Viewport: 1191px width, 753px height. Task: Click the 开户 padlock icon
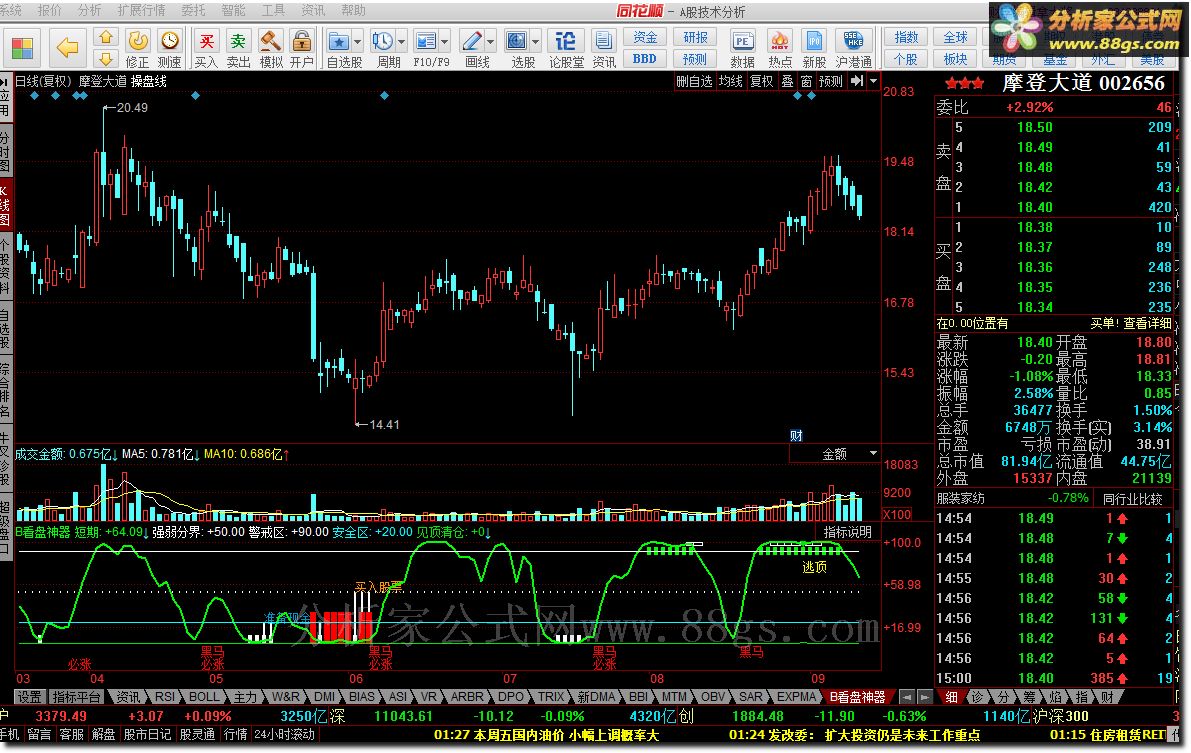tap(302, 40)
